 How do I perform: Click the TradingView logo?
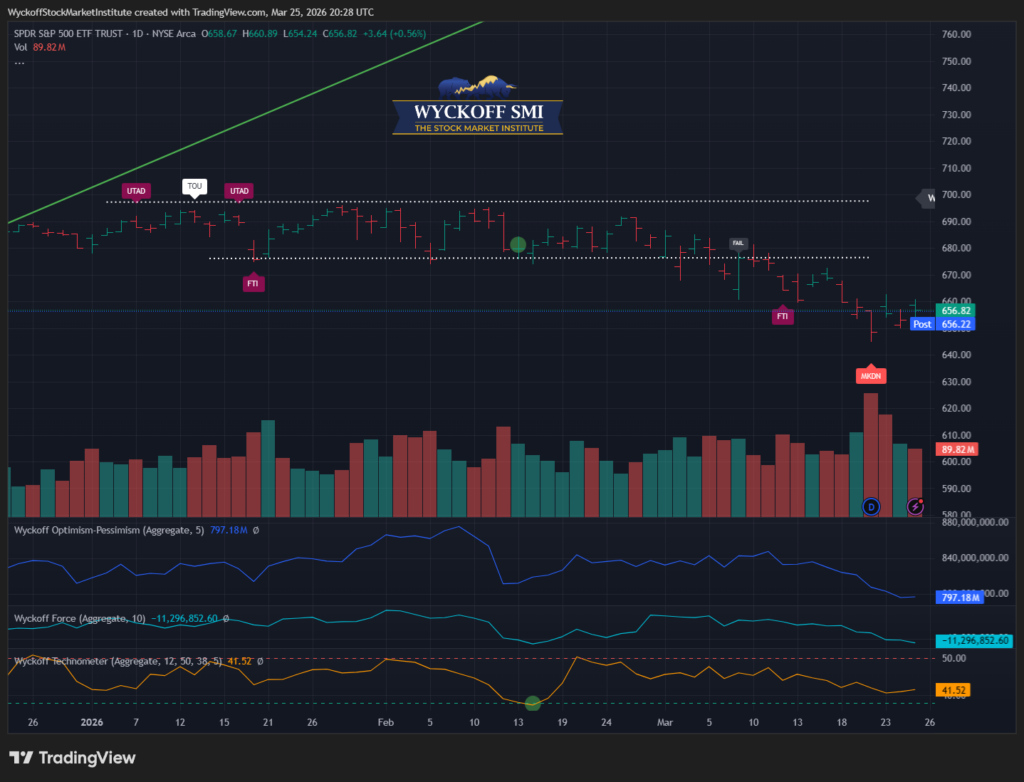click(72, 758)
